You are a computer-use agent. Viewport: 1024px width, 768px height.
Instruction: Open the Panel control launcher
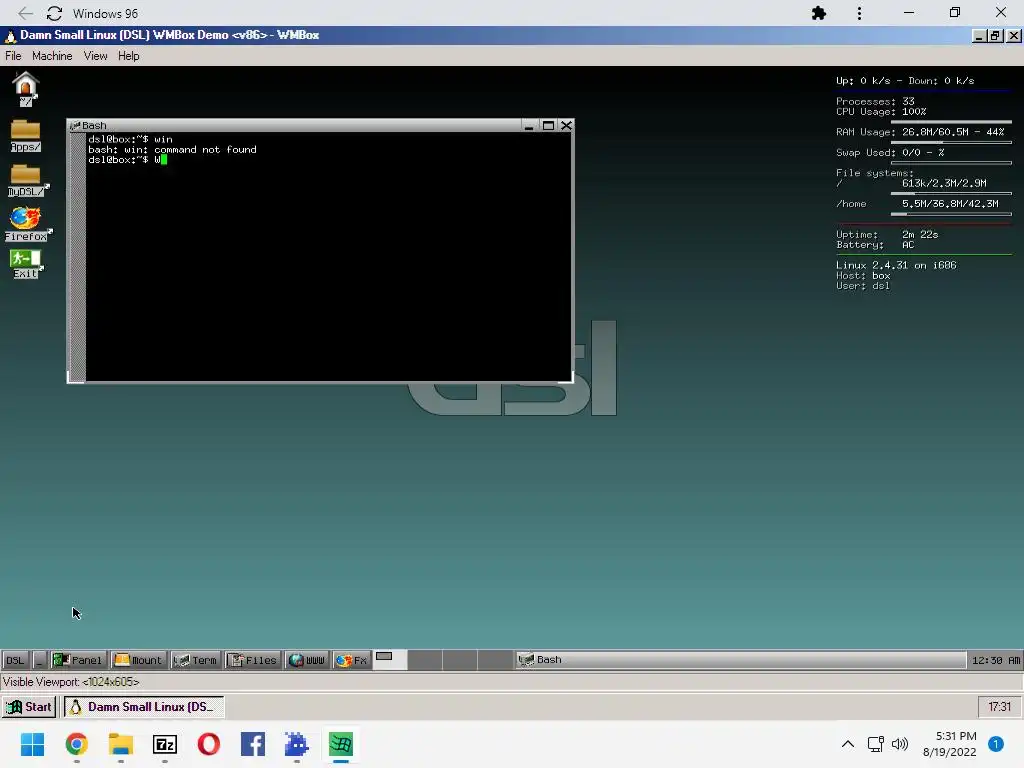(77, 660)
